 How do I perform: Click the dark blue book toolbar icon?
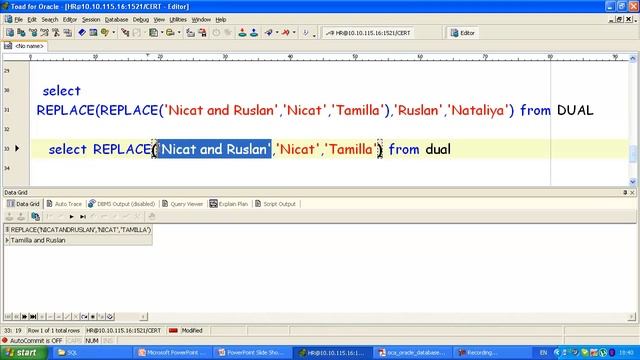[x=82, y=33]
